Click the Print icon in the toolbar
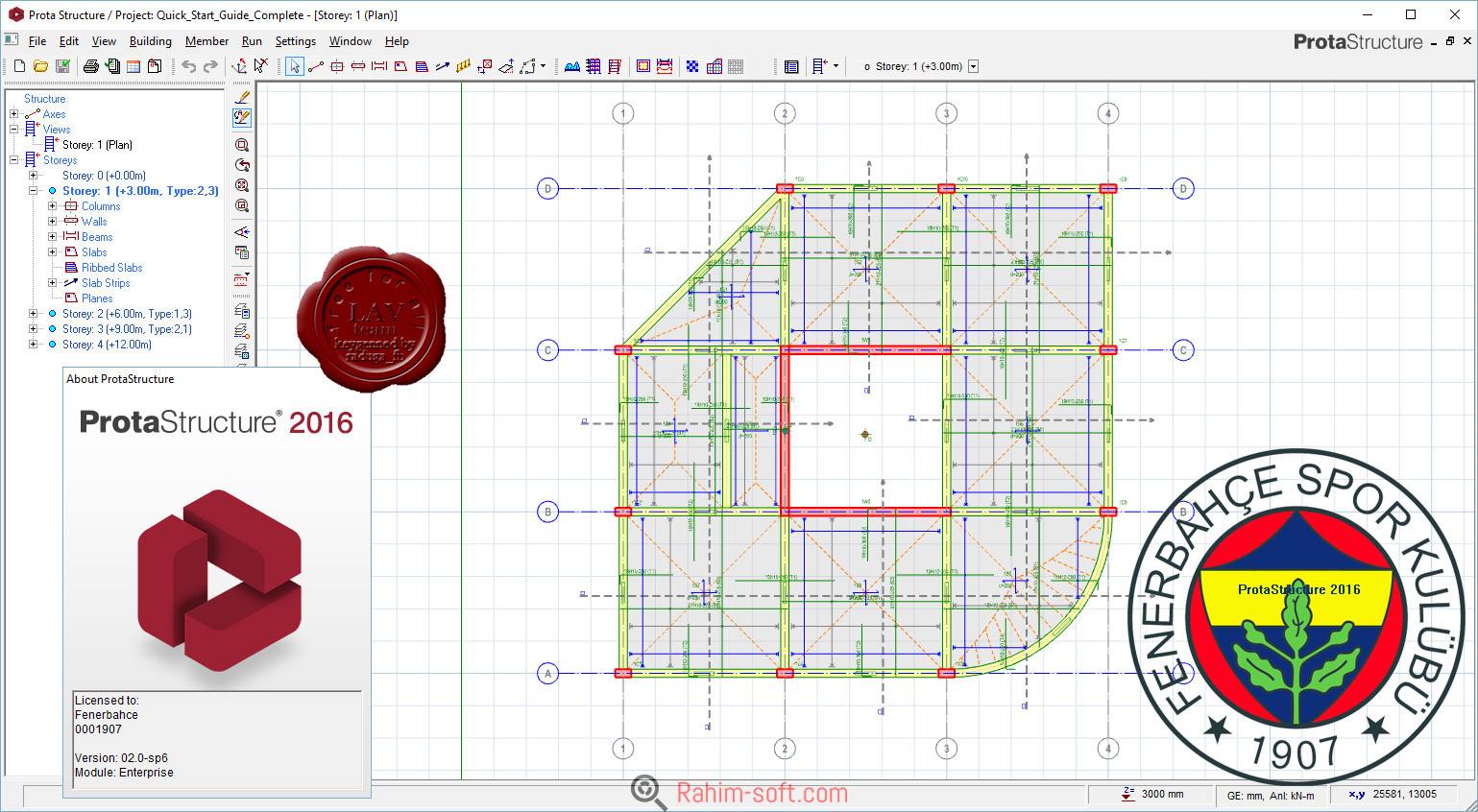The height and width of the screenshot is (812, 1478). click(90, 66)
